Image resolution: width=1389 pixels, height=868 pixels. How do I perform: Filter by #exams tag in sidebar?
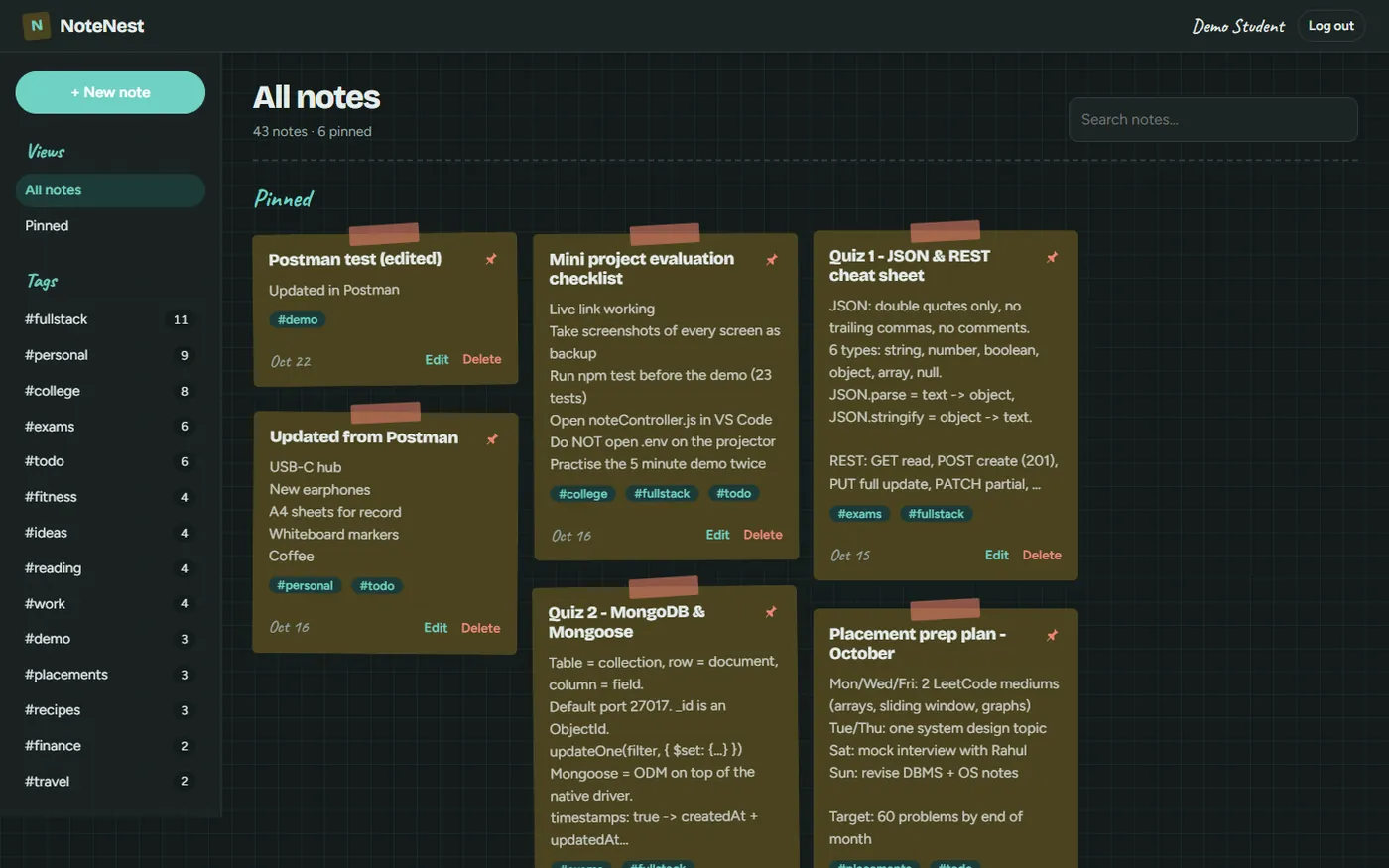coord(110,427)
